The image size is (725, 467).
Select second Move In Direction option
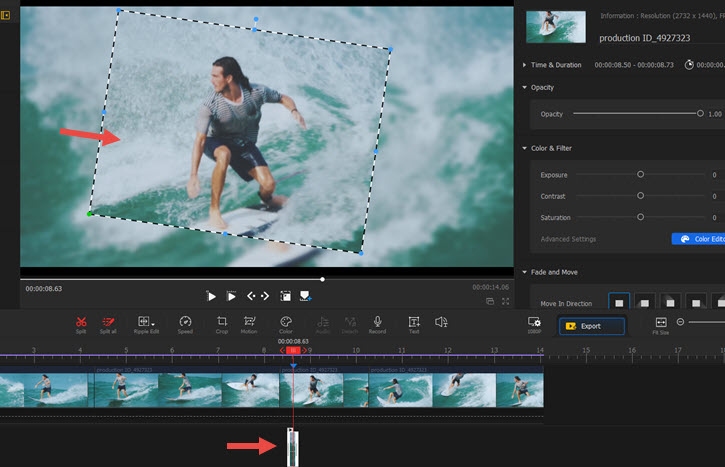click(646, 302)
